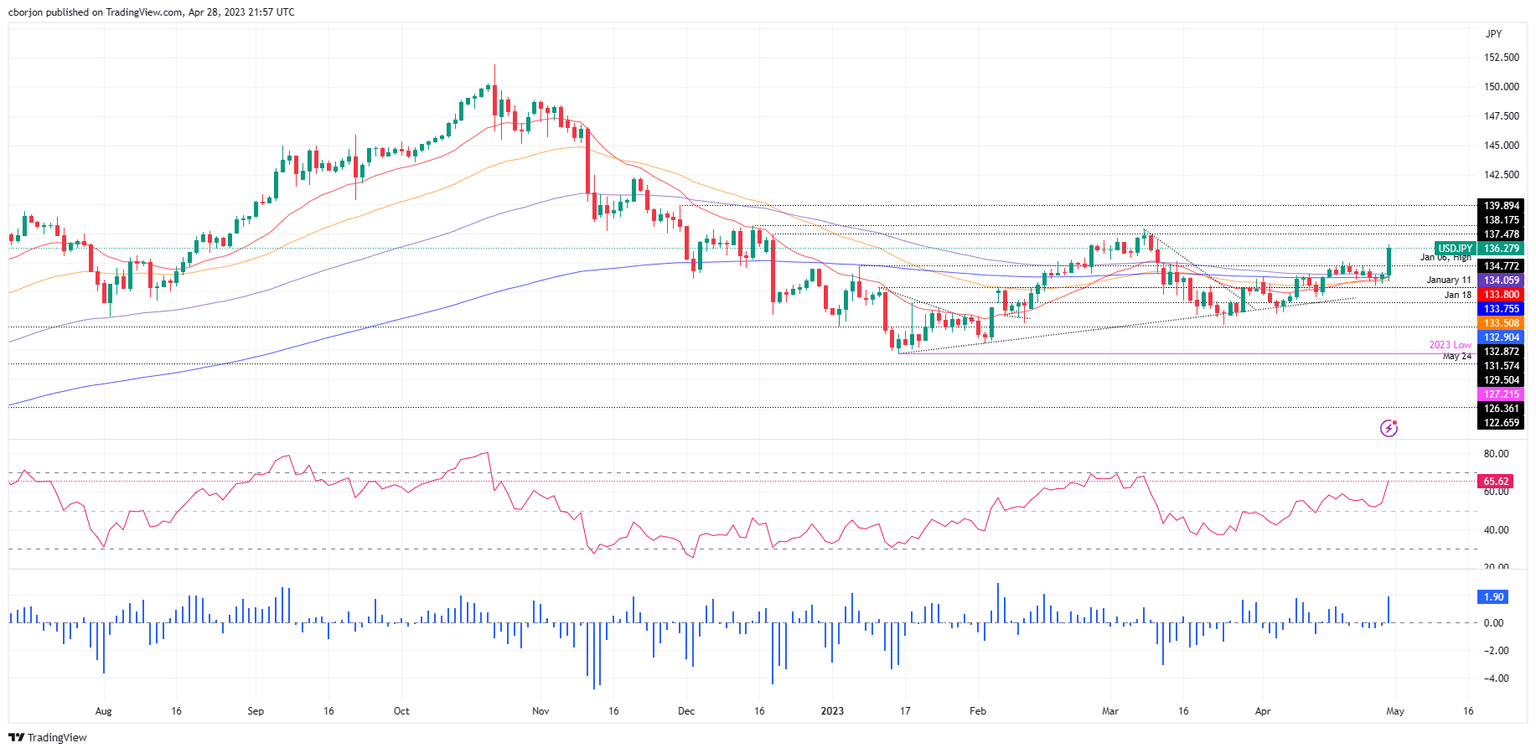This screenshot has height=752, width=1536.
Task: Click the "2023 Low" annotation text
Action: (1450, 344)
